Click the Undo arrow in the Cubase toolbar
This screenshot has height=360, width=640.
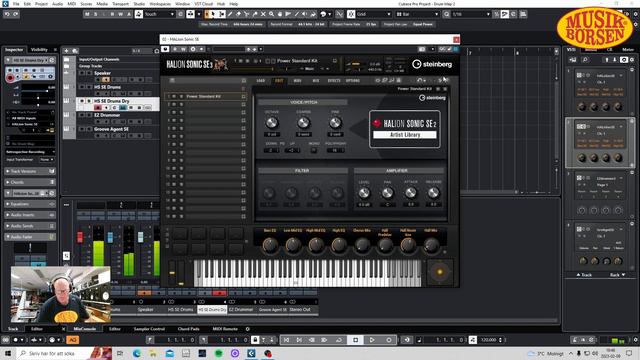pyautogui.click(x=7, y=14)
